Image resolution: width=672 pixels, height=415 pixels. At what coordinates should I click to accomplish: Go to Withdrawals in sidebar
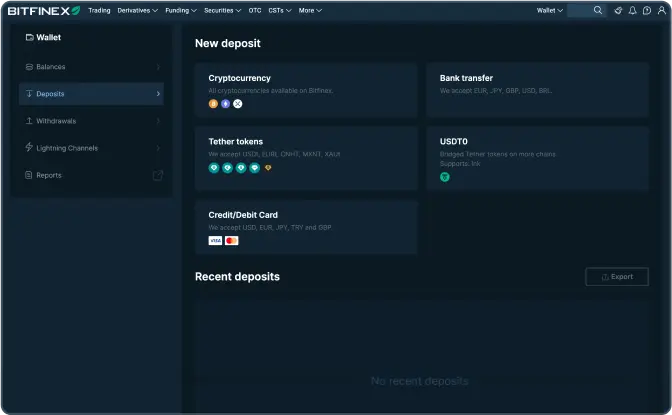(91, 121)
